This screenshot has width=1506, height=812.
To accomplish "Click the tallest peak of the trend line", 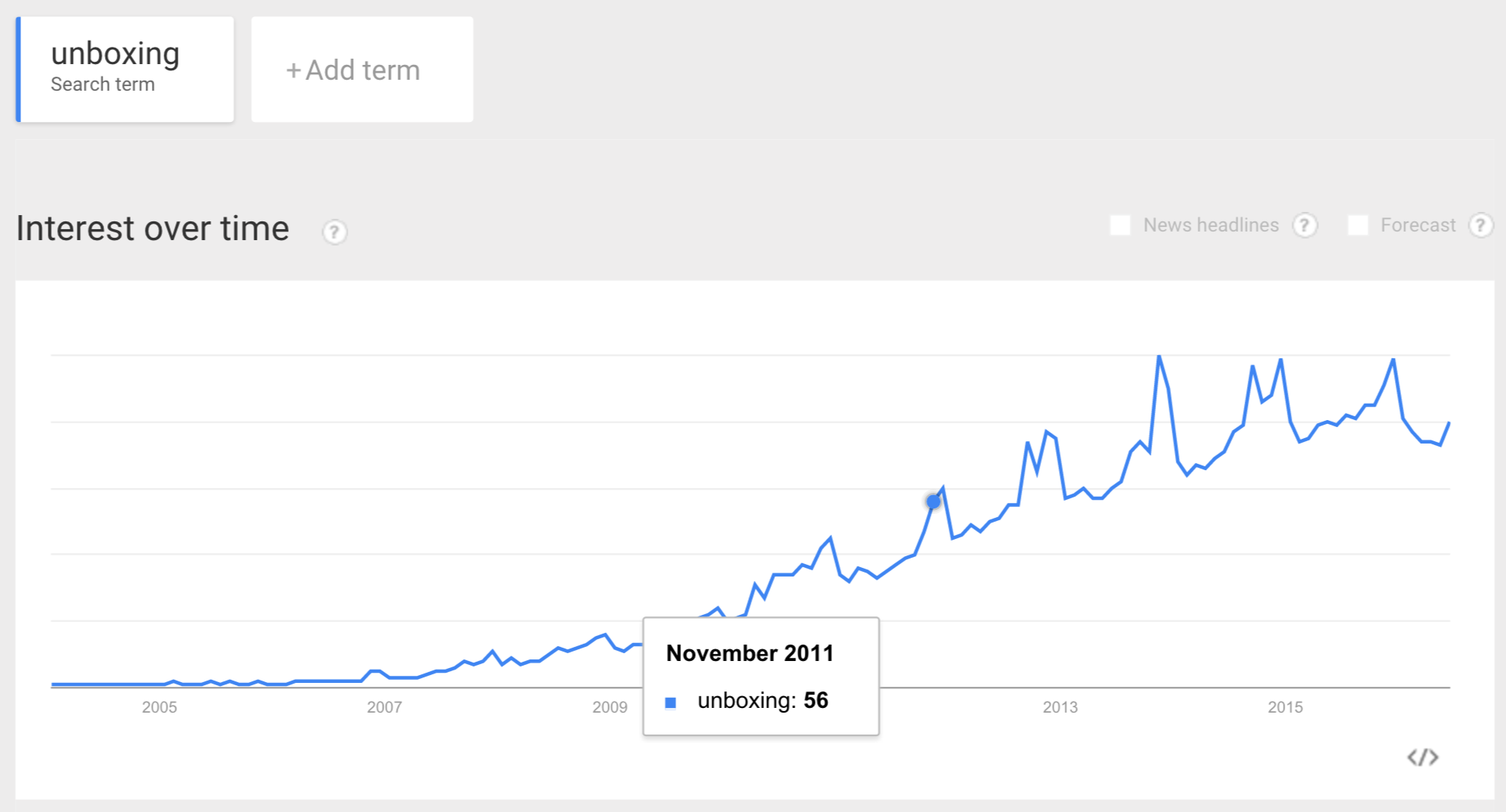I will click(x=1159, y=357).
